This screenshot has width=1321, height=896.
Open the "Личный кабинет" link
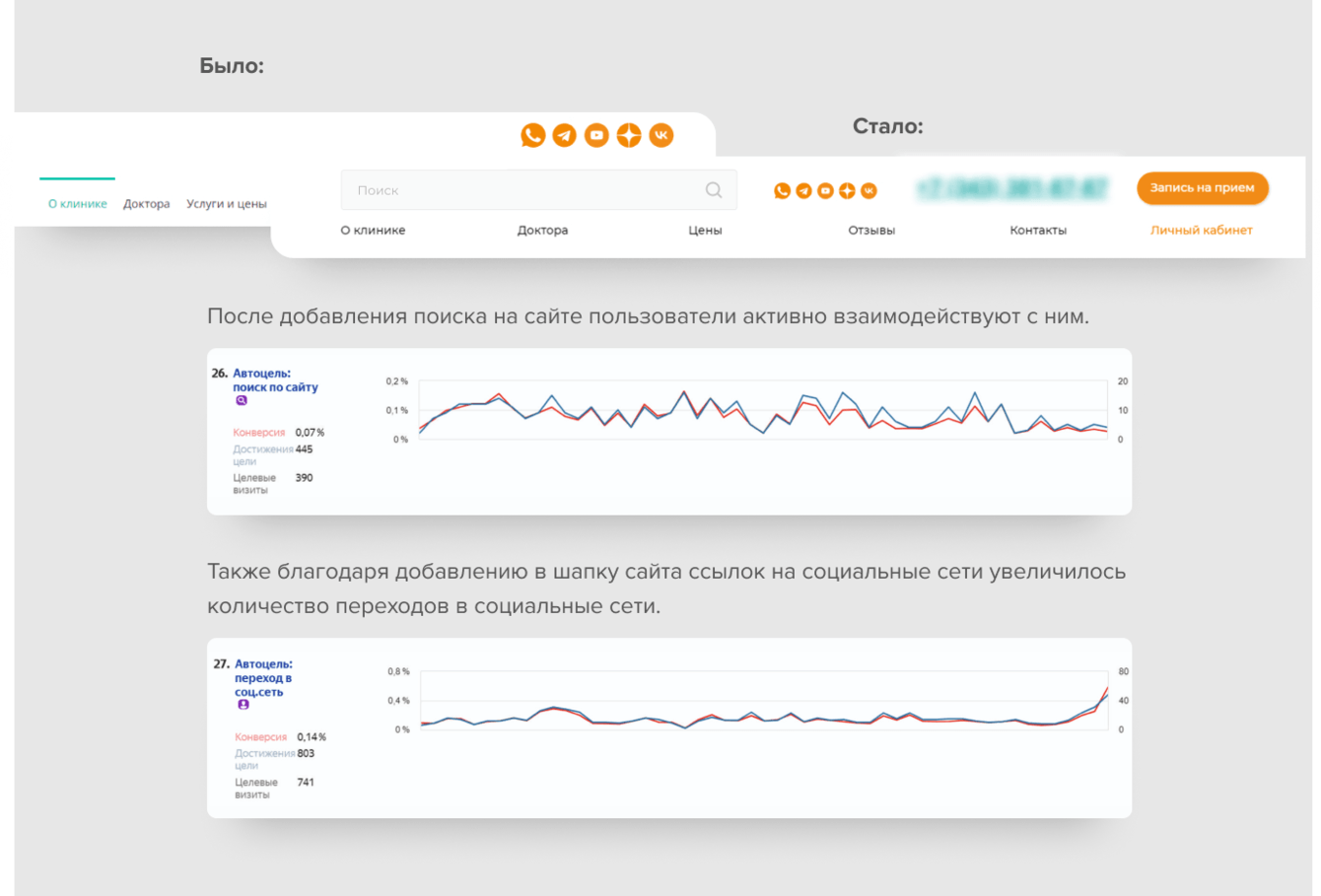(x=1201, y=231)
